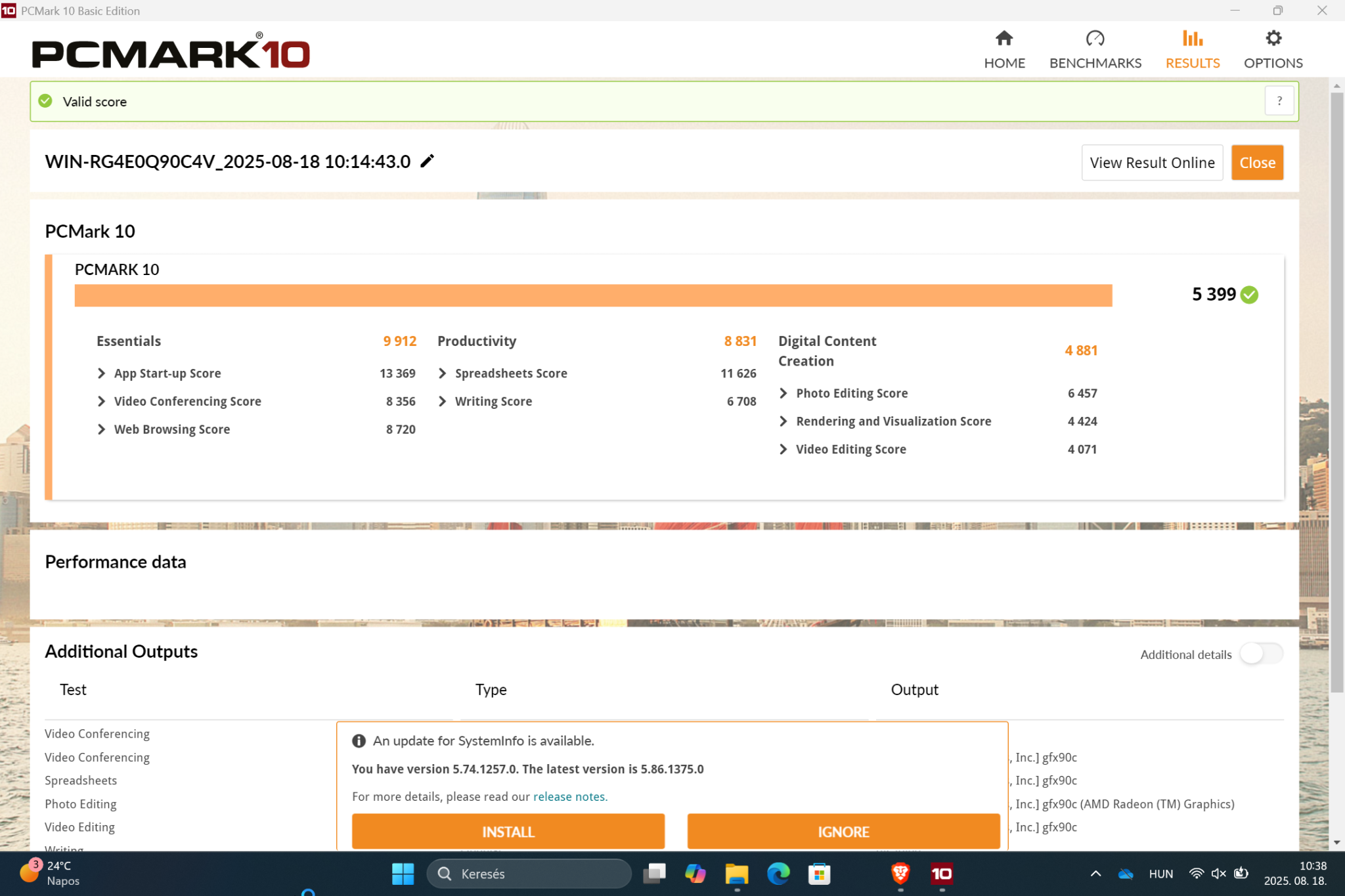
Task: Switch to the BENCHMARKS tab label
Action: 1095,63
